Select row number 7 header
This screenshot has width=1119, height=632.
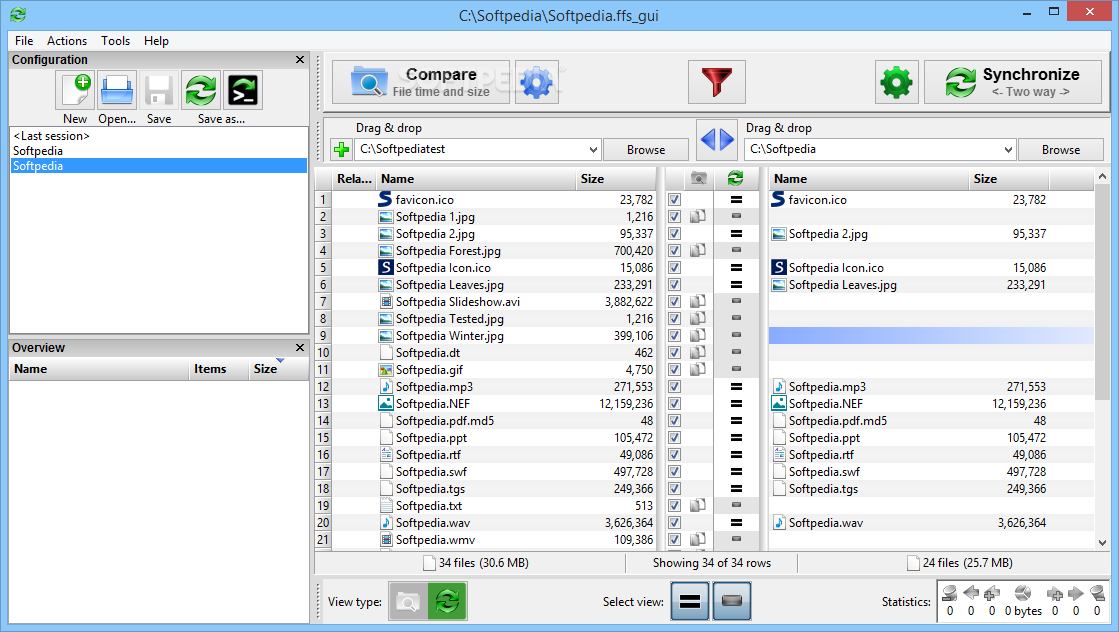pyautogui.click(x=323, y=302)
